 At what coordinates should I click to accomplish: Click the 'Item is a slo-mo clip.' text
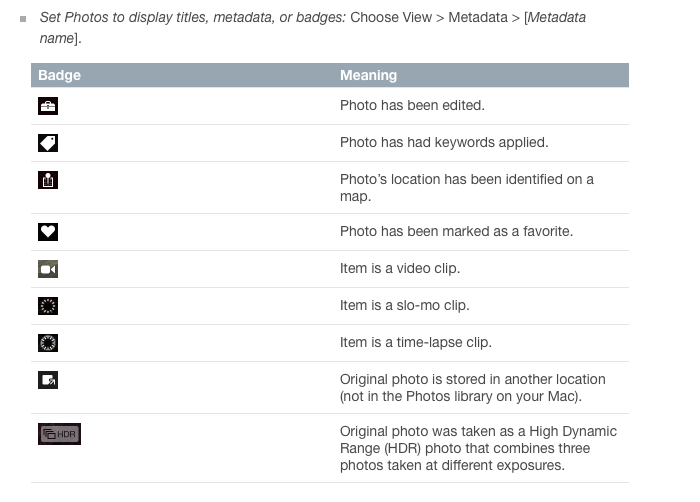(x=404, y=305)
